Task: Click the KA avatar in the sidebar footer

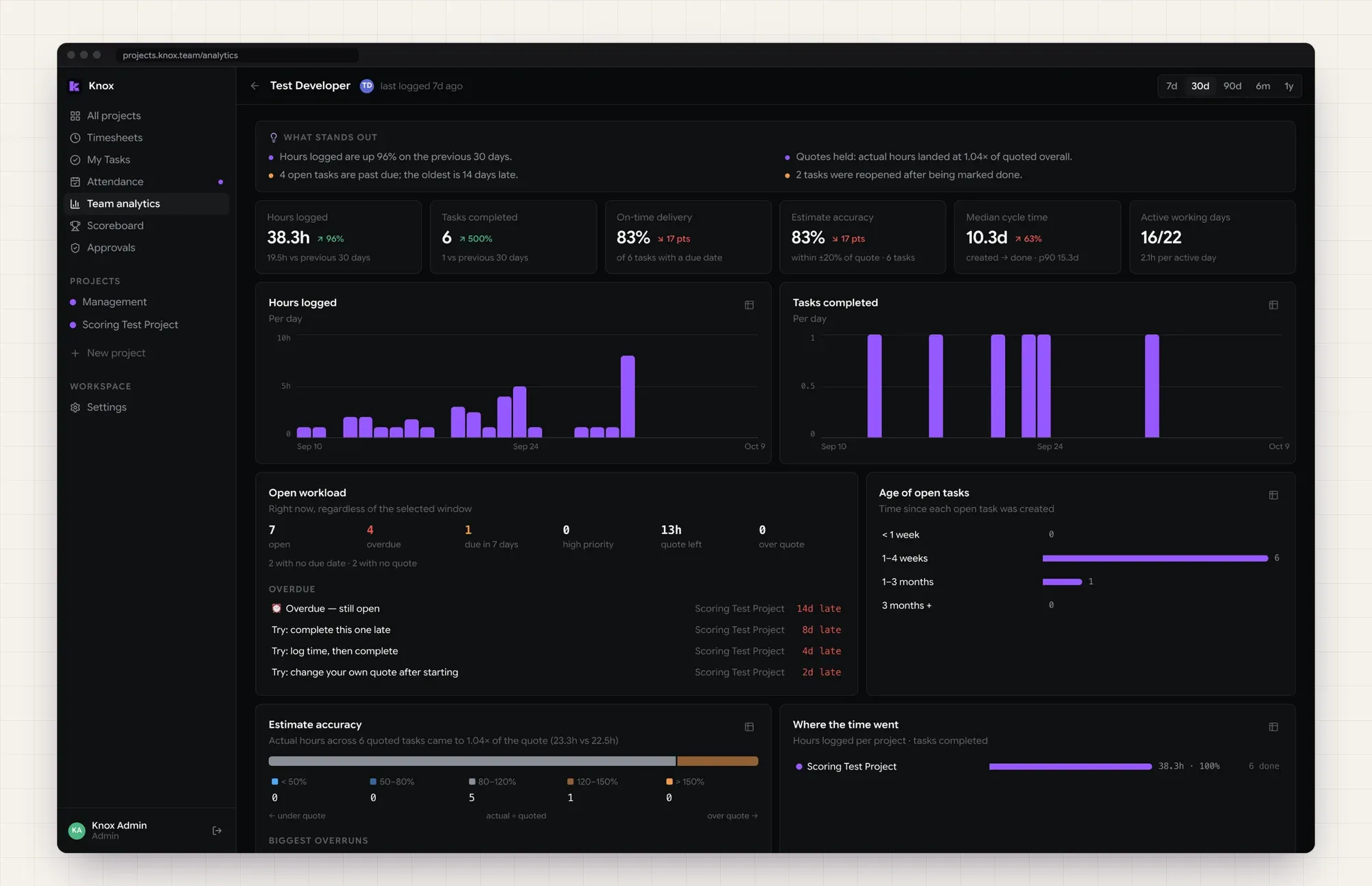Action: [77, 830]
